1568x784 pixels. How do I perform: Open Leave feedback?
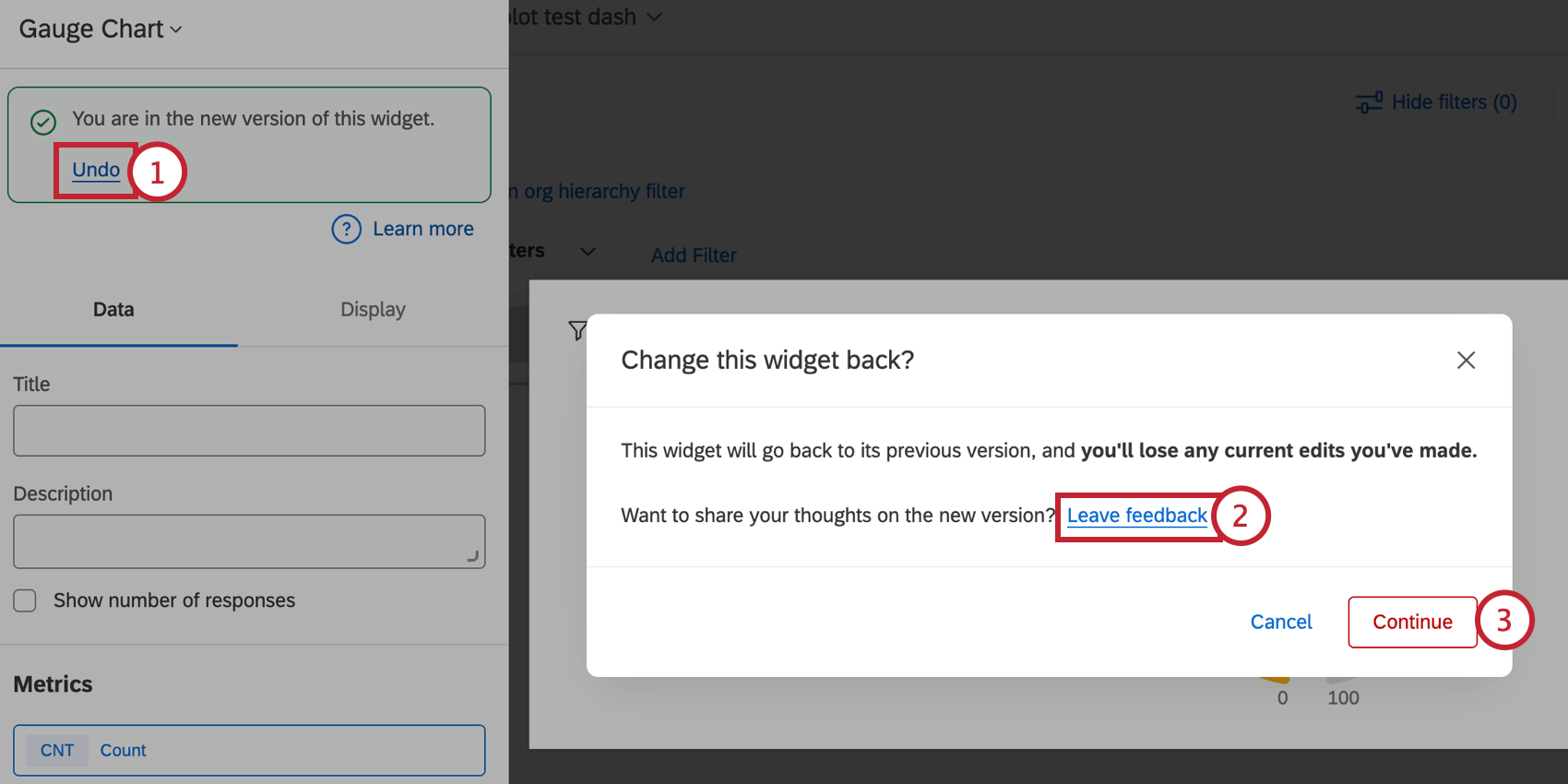click(x=1136, y=516)
